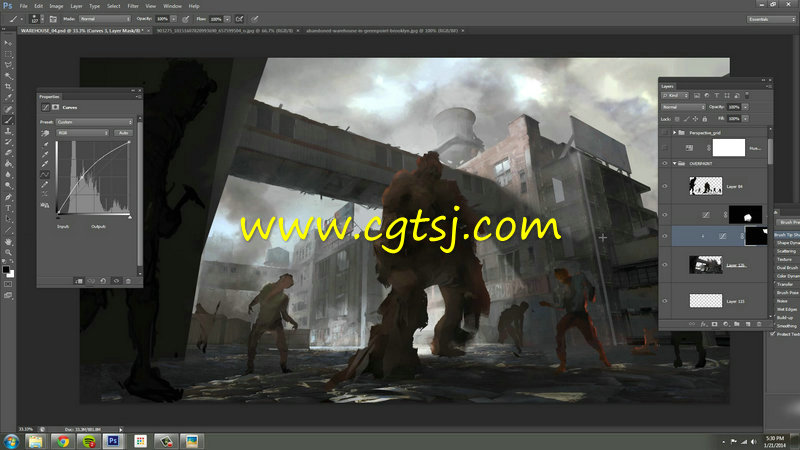The width and height of the screenshot is (800, 450).
Task: Select Shape Dynamics brush option
Action: pos(788,243)
